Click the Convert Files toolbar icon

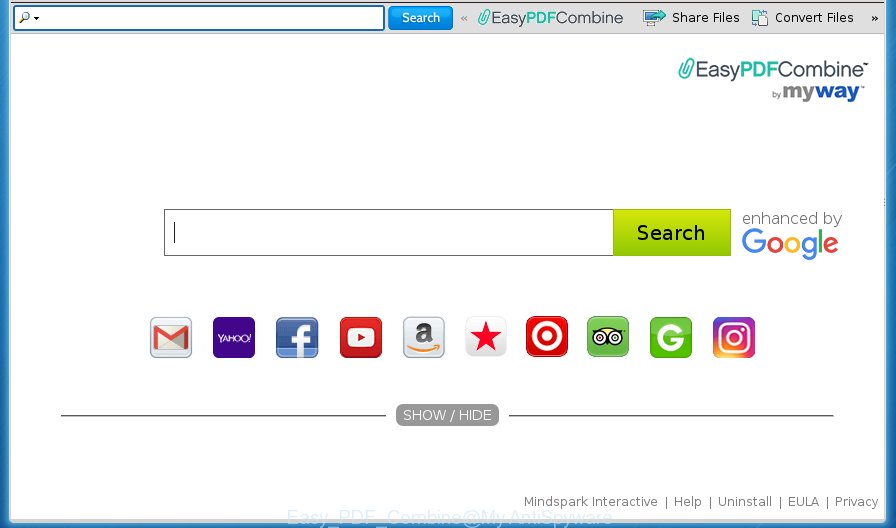[759, 18]
